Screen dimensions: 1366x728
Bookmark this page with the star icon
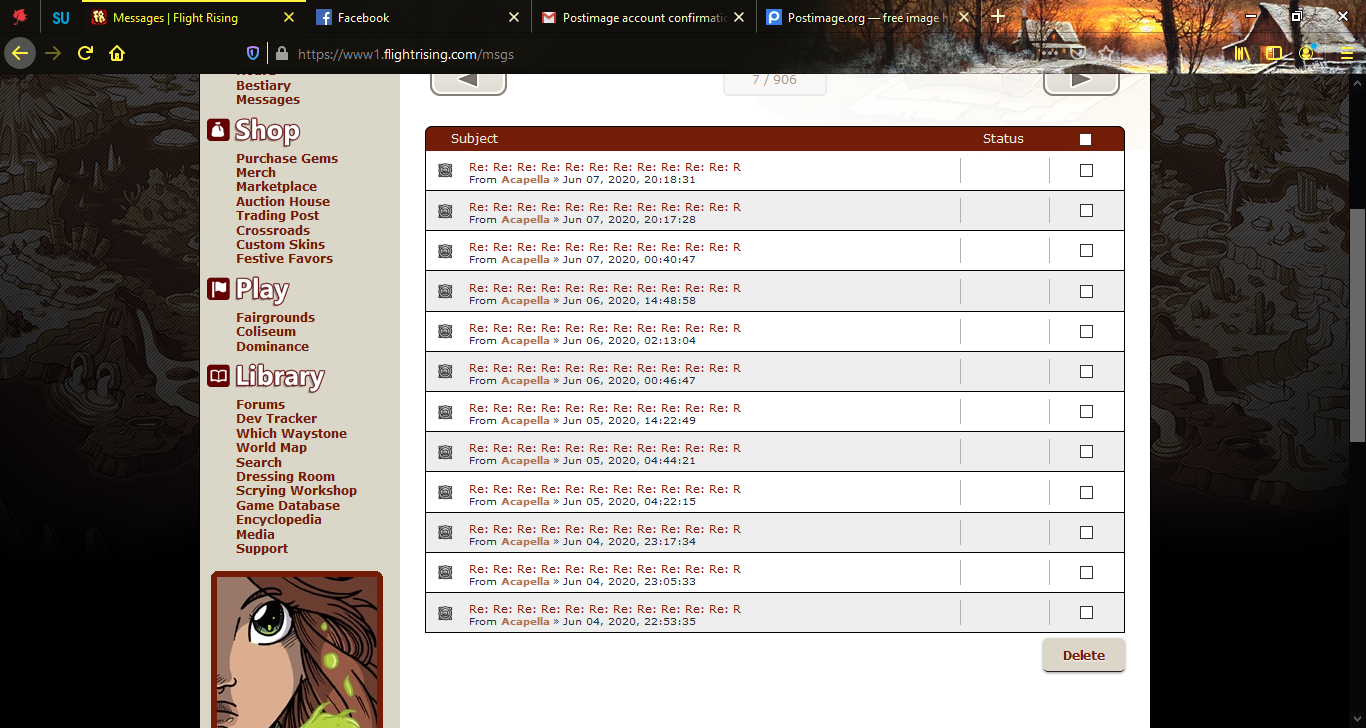click(x=1106, y=52)
